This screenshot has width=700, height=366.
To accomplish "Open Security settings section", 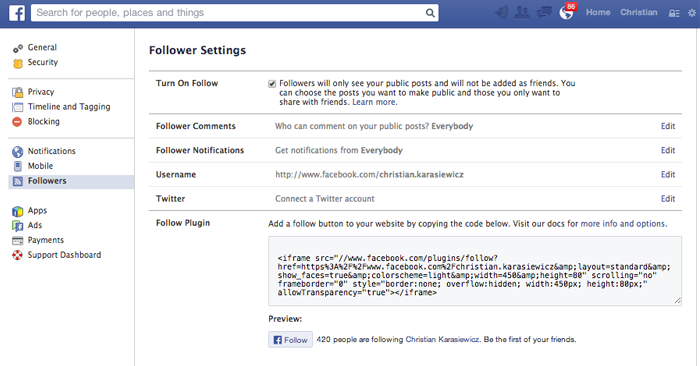I will coord(43,62).
